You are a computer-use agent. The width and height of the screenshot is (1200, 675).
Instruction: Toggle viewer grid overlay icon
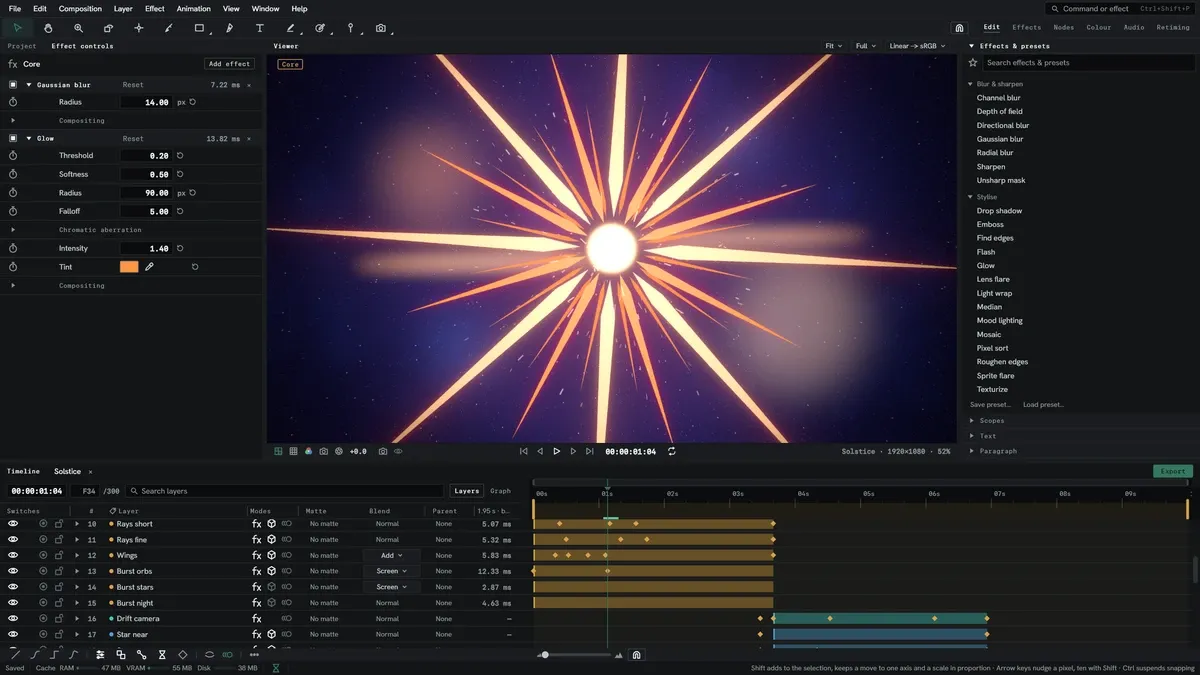click(293, 451)
